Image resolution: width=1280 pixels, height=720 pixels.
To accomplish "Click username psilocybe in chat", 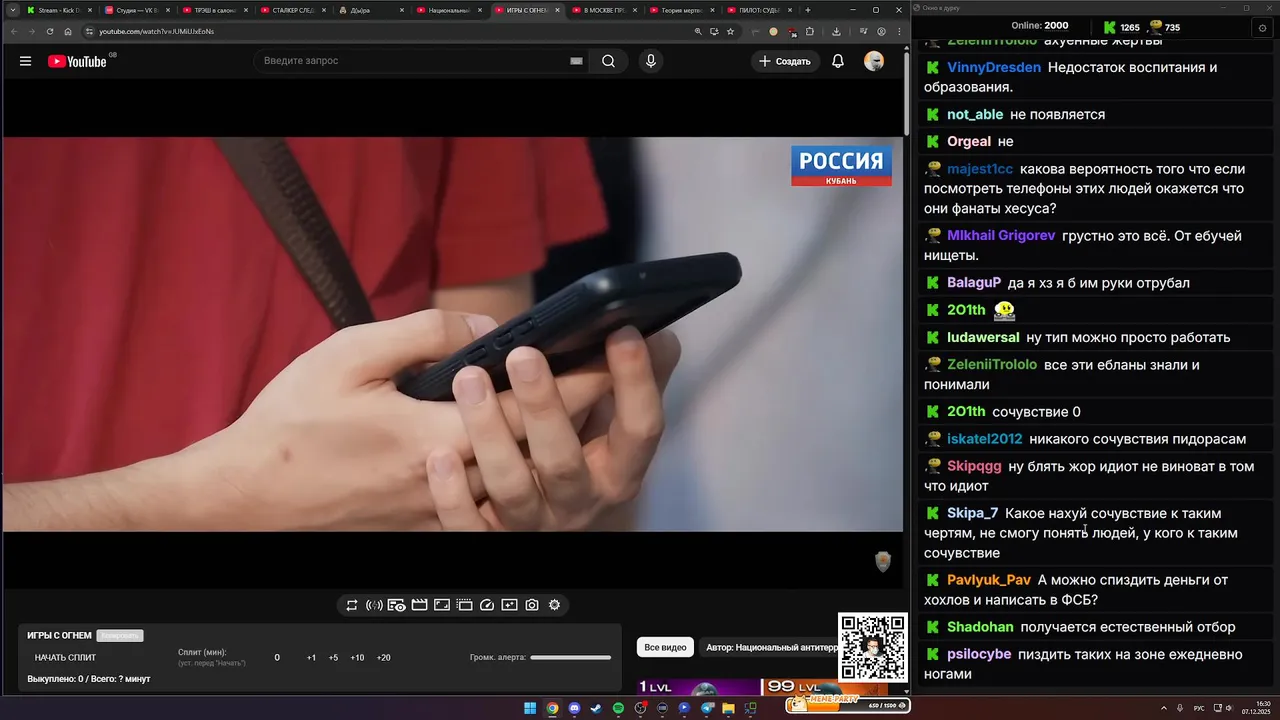I will pyautogui.click(x=979, y=654).
